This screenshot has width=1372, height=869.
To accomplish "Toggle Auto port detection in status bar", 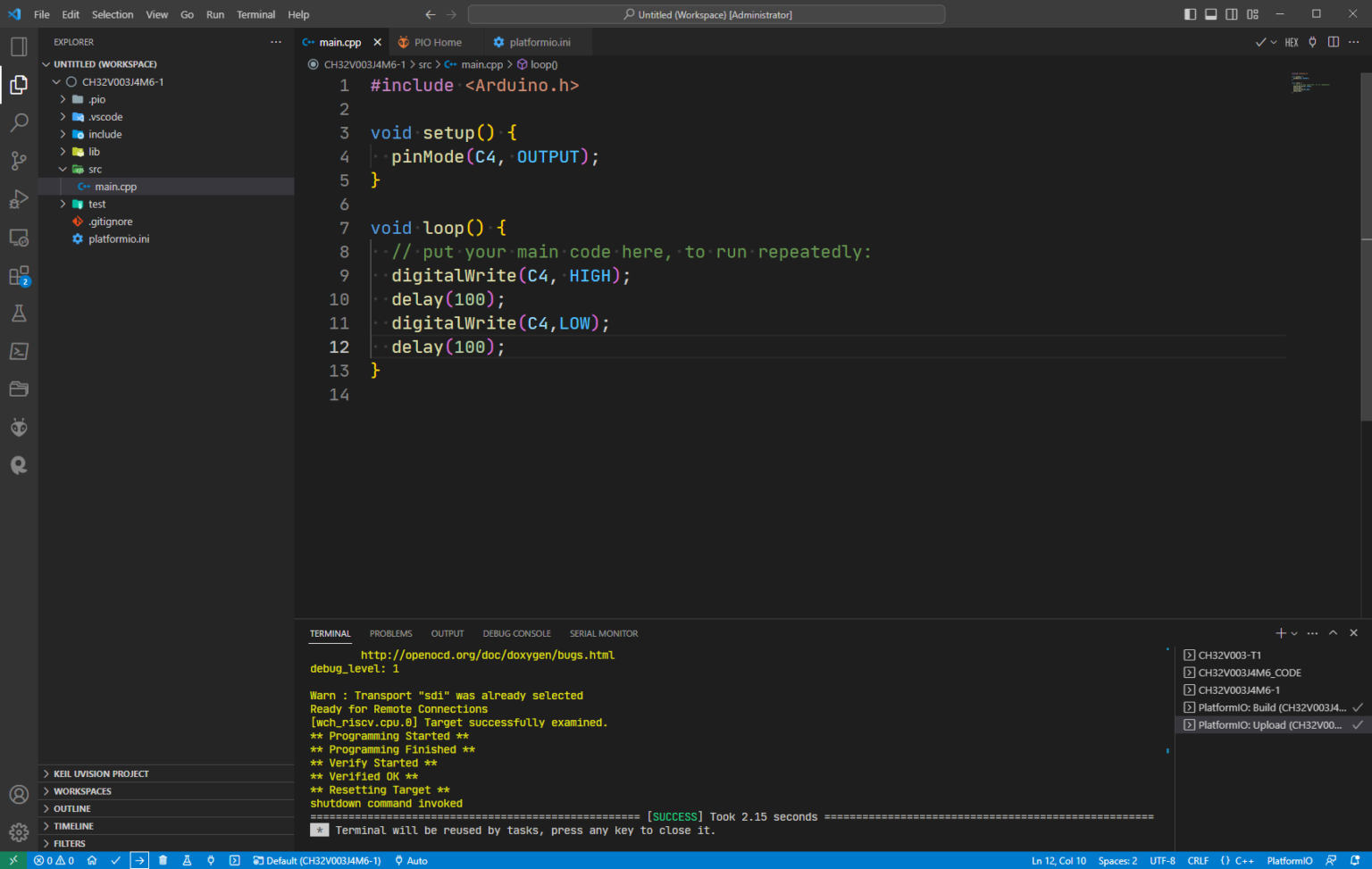I will pyautogui.click(x=410, y=860).
